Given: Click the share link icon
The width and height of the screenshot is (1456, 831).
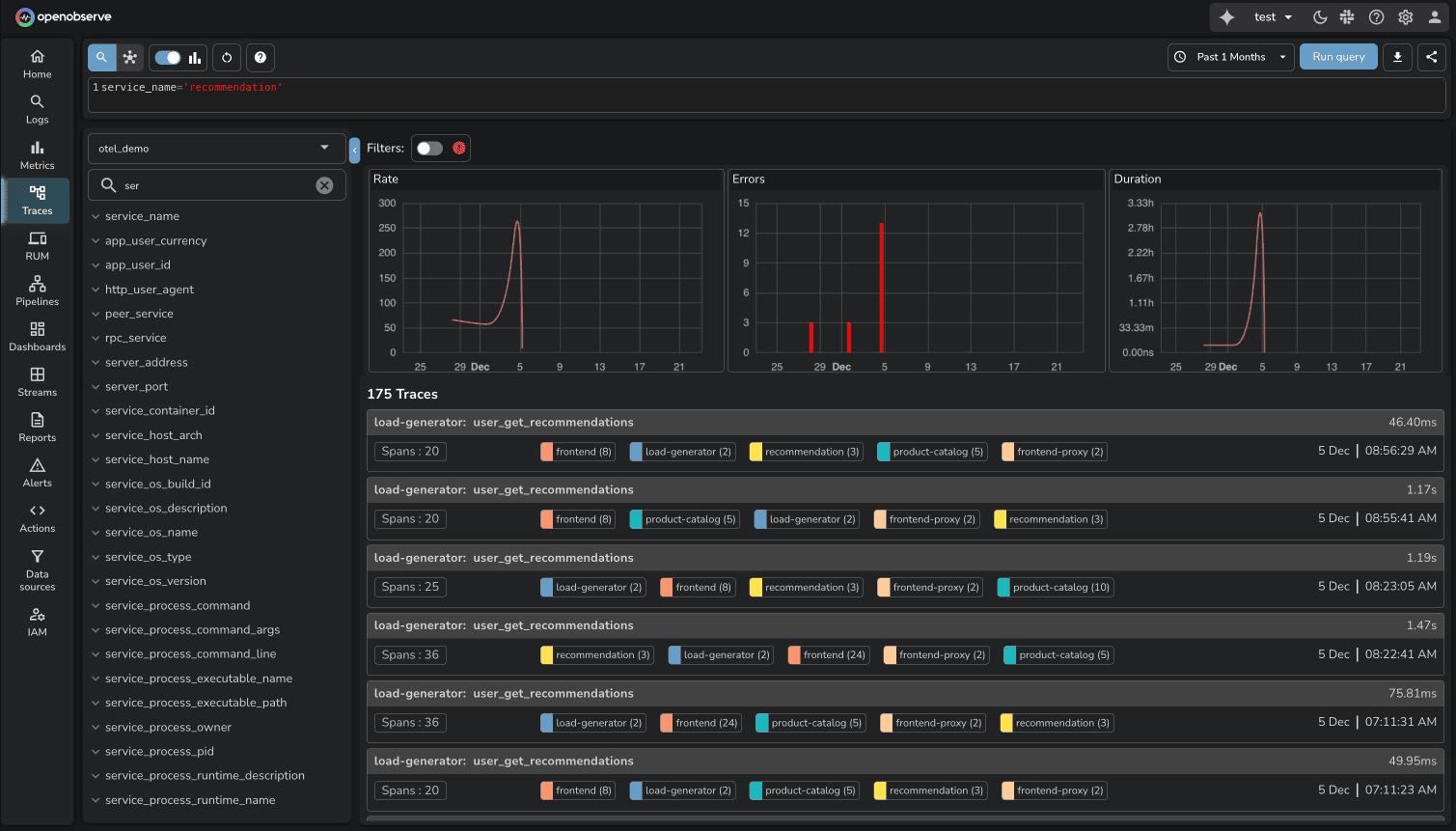Looking at the screenshot, I should pyautogui.click(x=1432, y=57).
